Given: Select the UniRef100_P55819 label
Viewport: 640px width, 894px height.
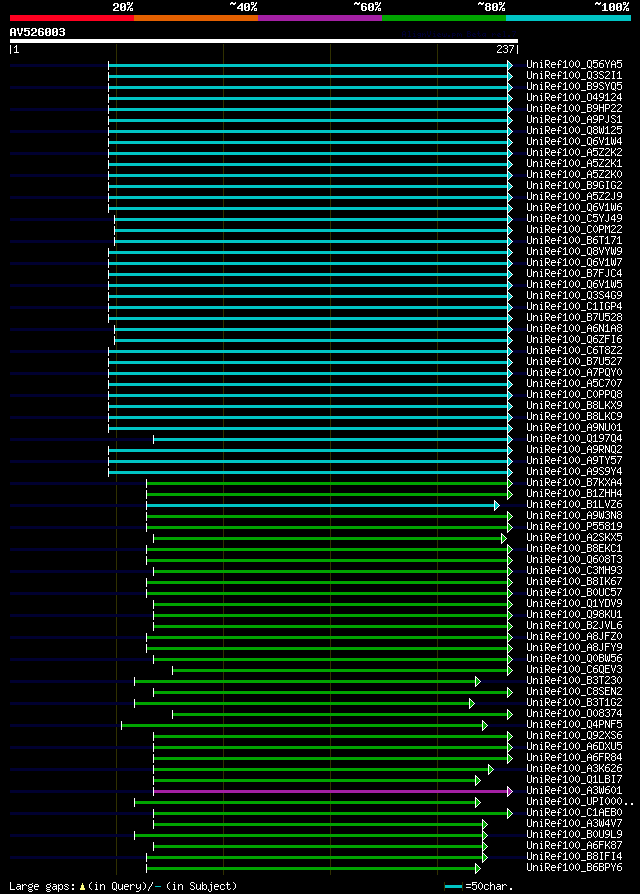Looking at the screenshot, I should click(574, 527).
